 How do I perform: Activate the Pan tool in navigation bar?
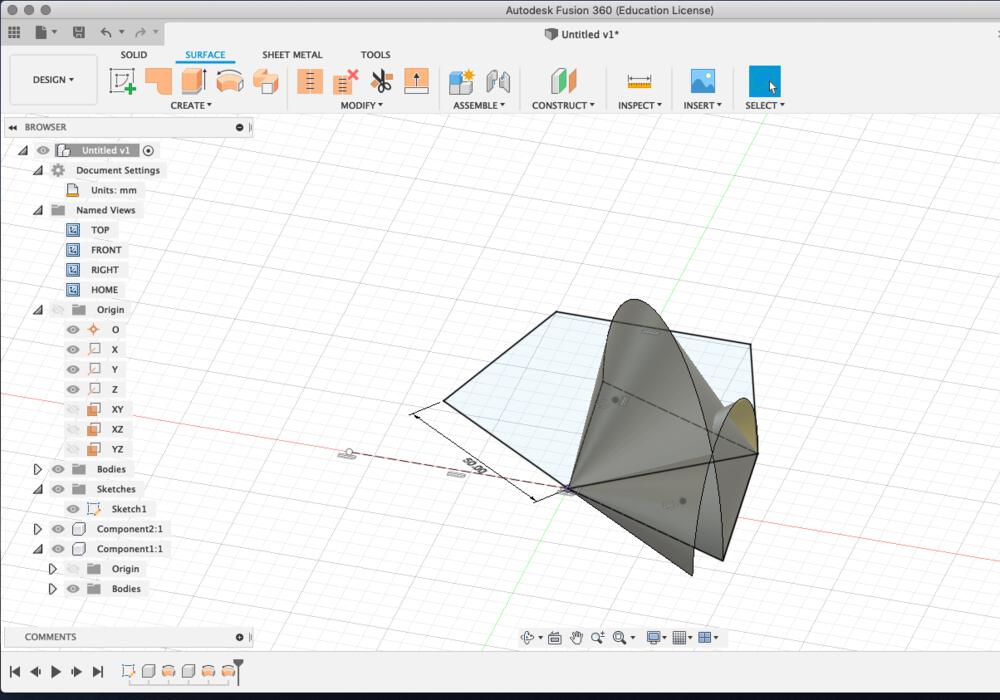(x=577, y=636)
